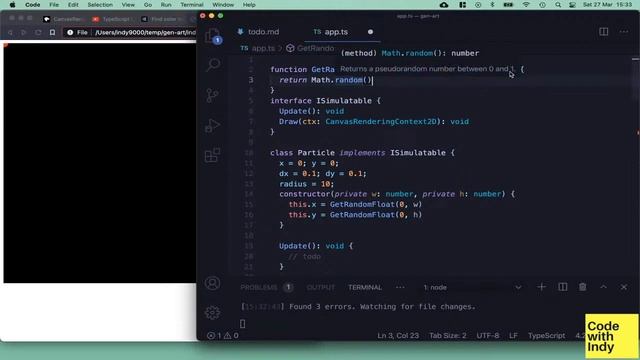Split the editor to the right
The width and height of the screenshot is (640, 360).
tap(603, 32)
